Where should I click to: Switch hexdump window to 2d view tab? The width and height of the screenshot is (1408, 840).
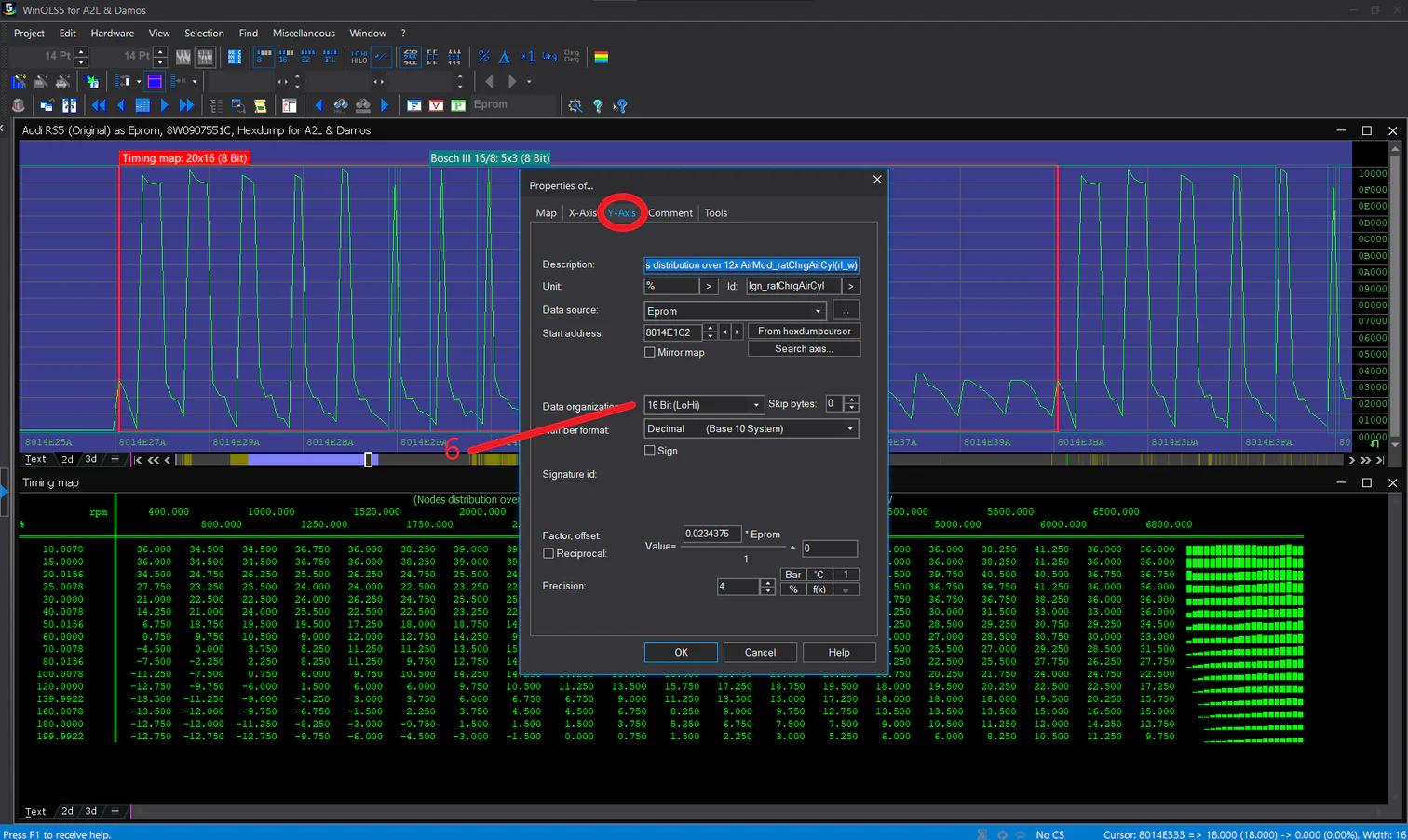coord(67,459)
